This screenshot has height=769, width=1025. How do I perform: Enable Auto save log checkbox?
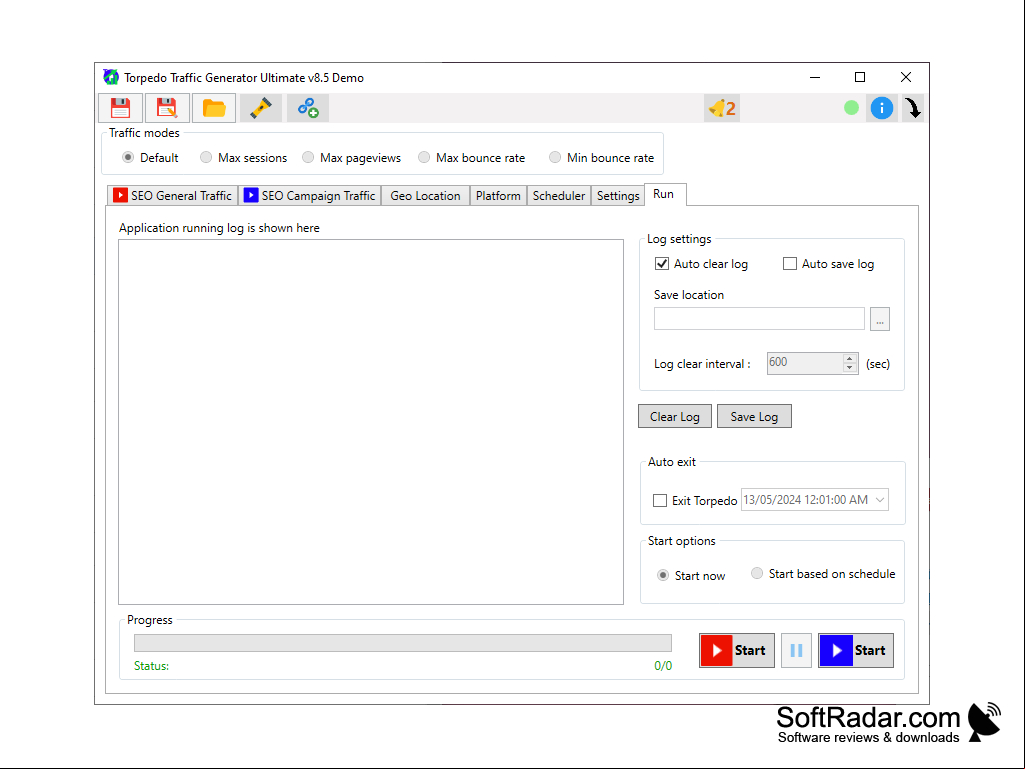790,264
